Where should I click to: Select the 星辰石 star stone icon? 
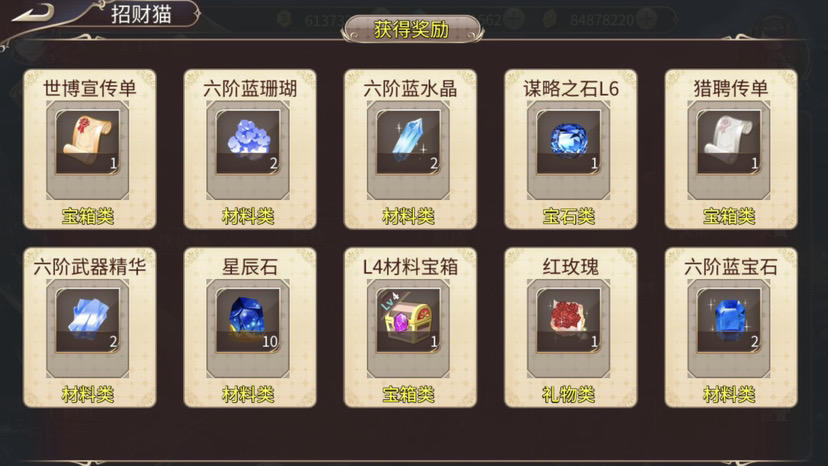pyautogui.click(x=248, y=320)
